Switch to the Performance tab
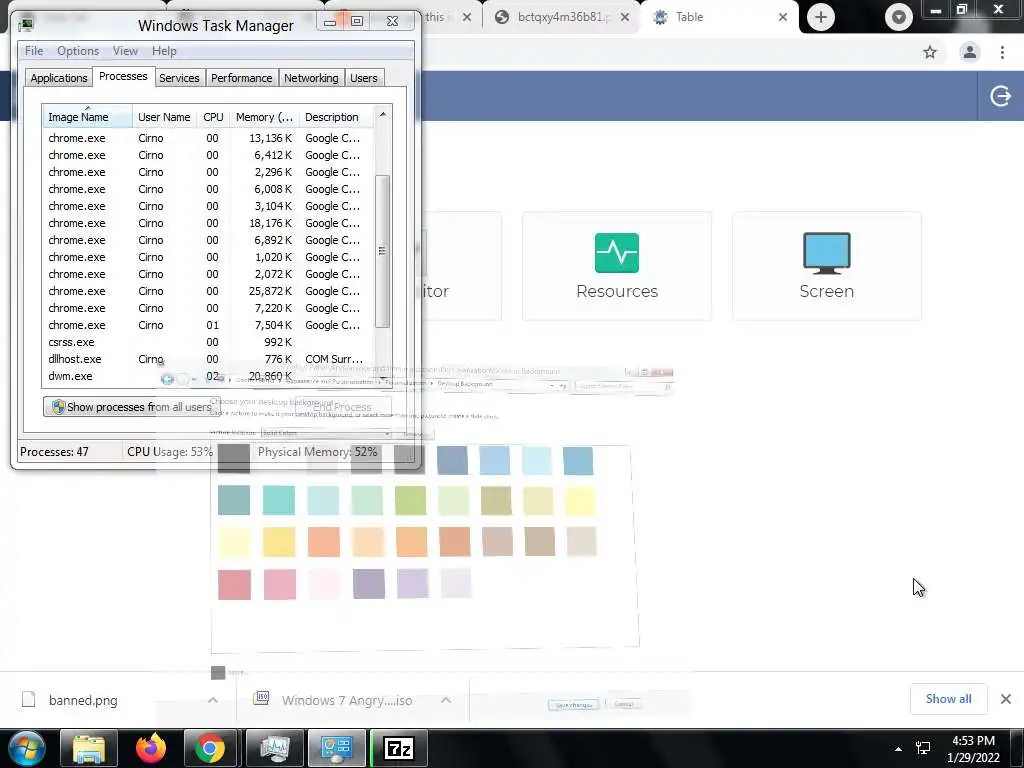This screenshot has width=1024, height=768. click(x=242, y=78)
